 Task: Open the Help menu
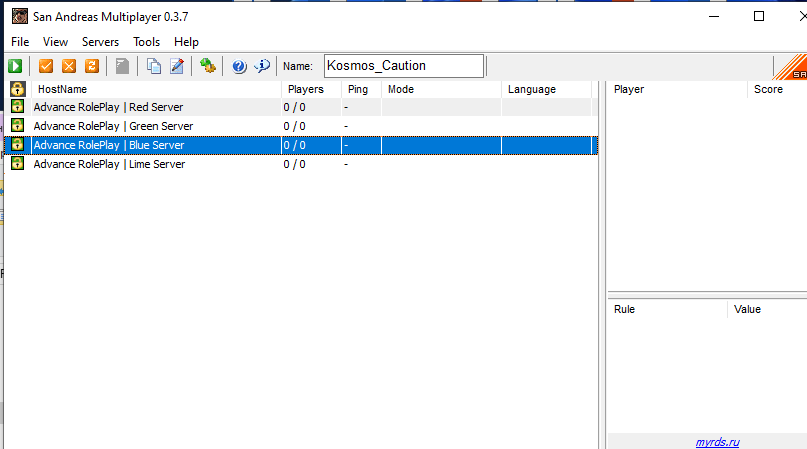186,42
